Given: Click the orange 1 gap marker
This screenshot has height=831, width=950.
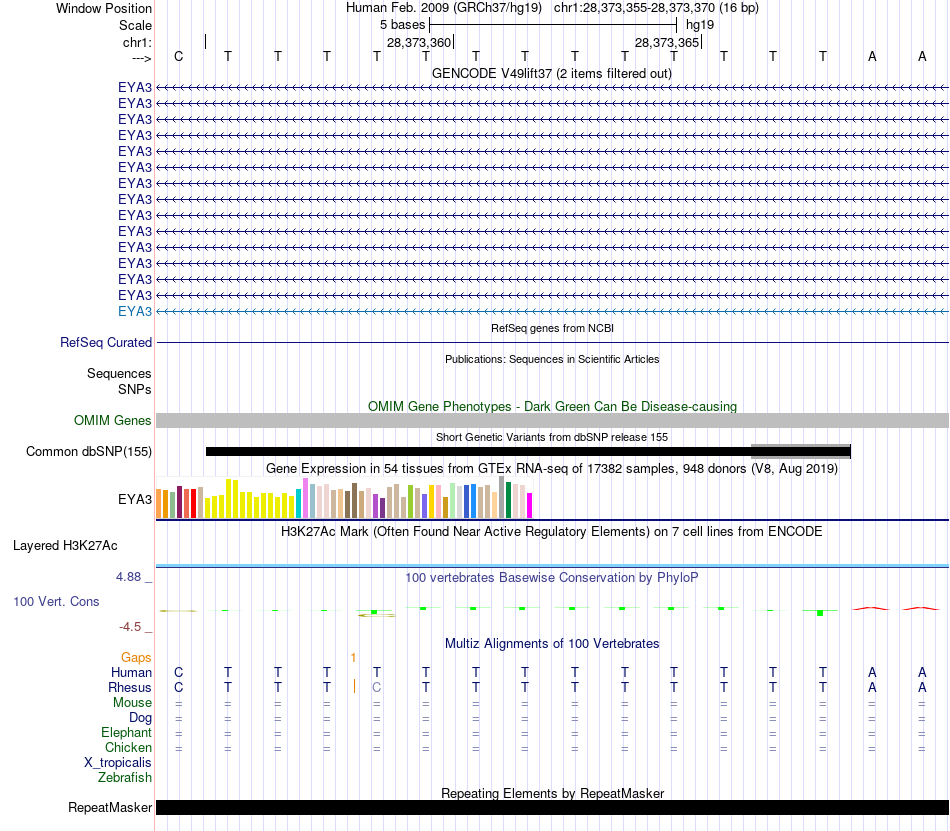Looking at the screenshot, I should tap(353, 658).
